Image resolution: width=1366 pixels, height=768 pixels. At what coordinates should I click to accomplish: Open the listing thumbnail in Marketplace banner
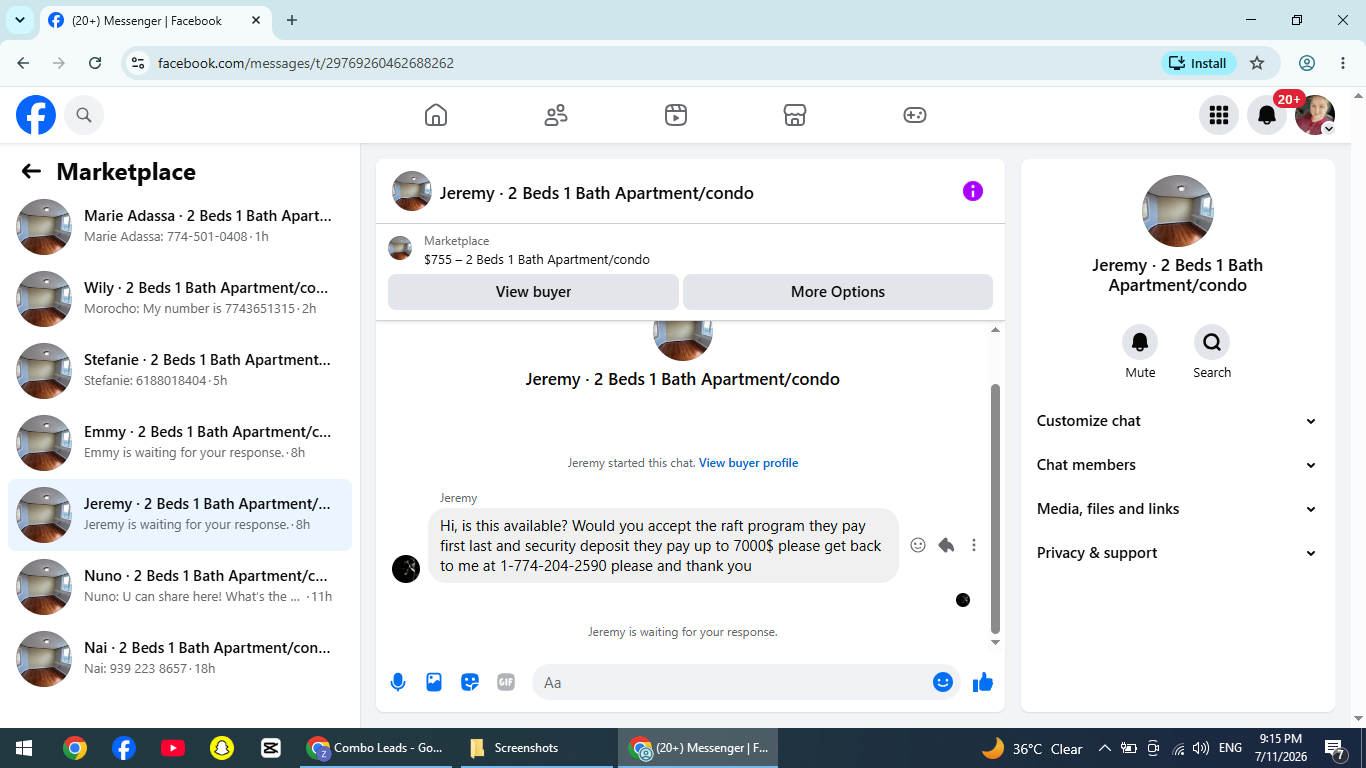pos(400,248)
